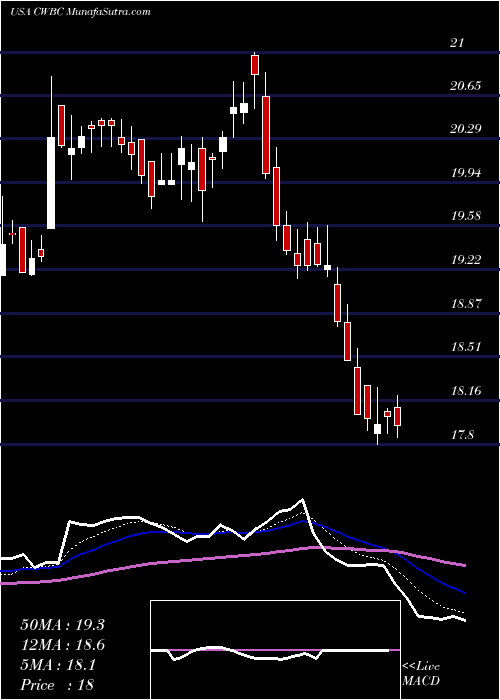The width and height of the screenshot is (500, 700).
Task: Click the 19.22 price axis label
Action: pos(466,260)
